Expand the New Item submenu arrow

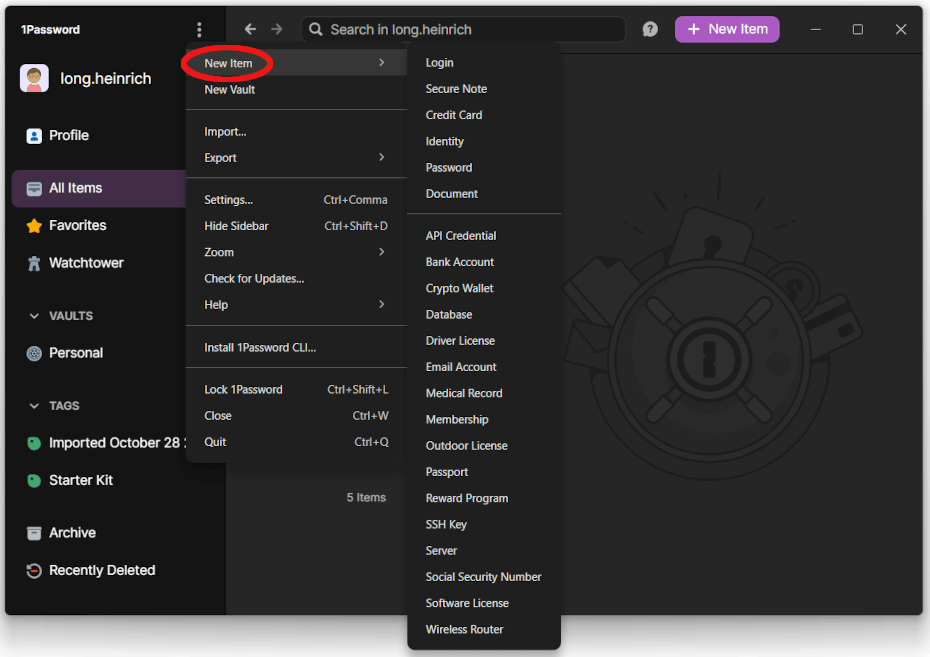381,62
